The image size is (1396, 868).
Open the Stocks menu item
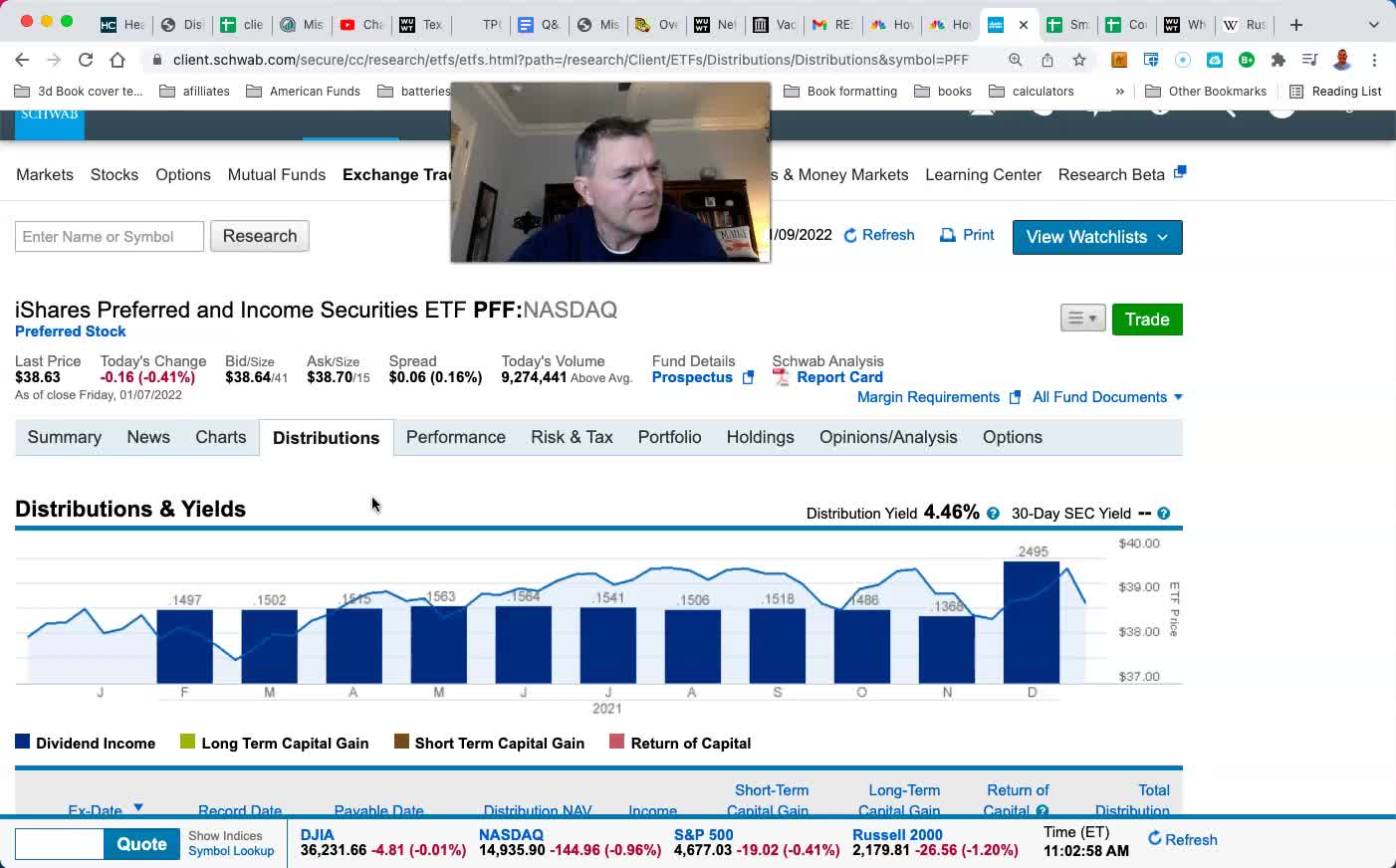115,174
